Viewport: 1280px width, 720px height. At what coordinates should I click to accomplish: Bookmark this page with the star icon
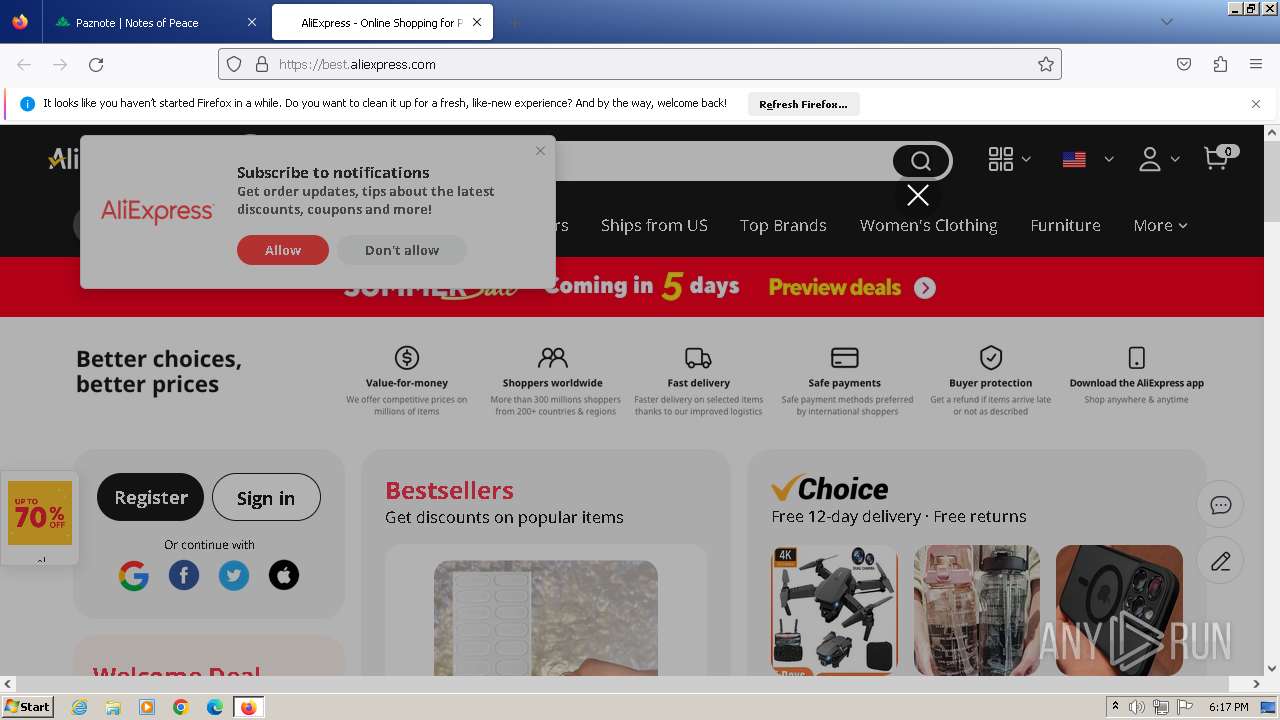click(1046, 64)
